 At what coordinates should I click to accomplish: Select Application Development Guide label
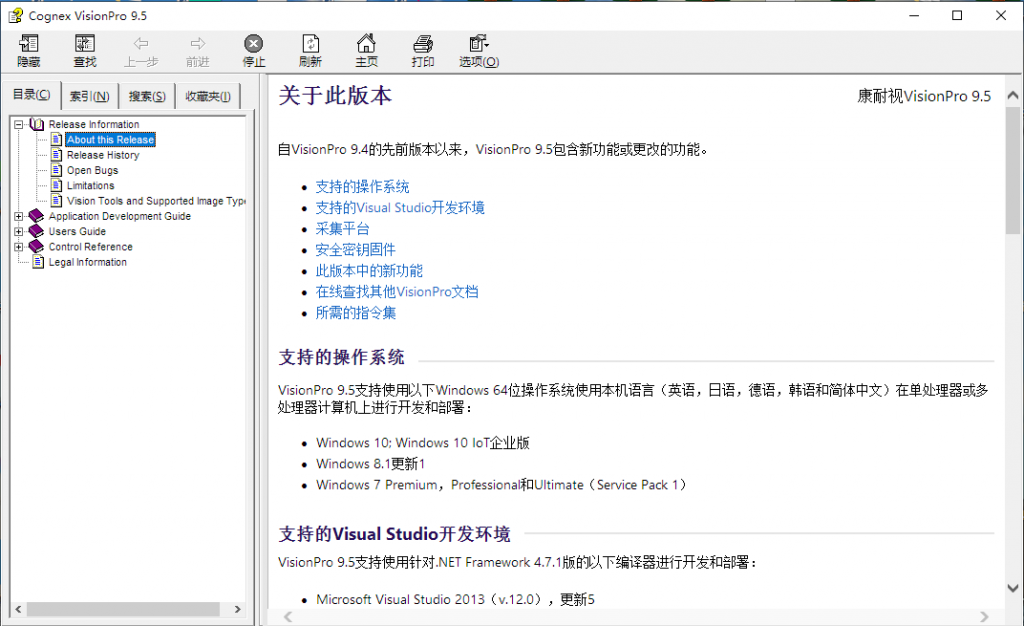click(120, 216)
